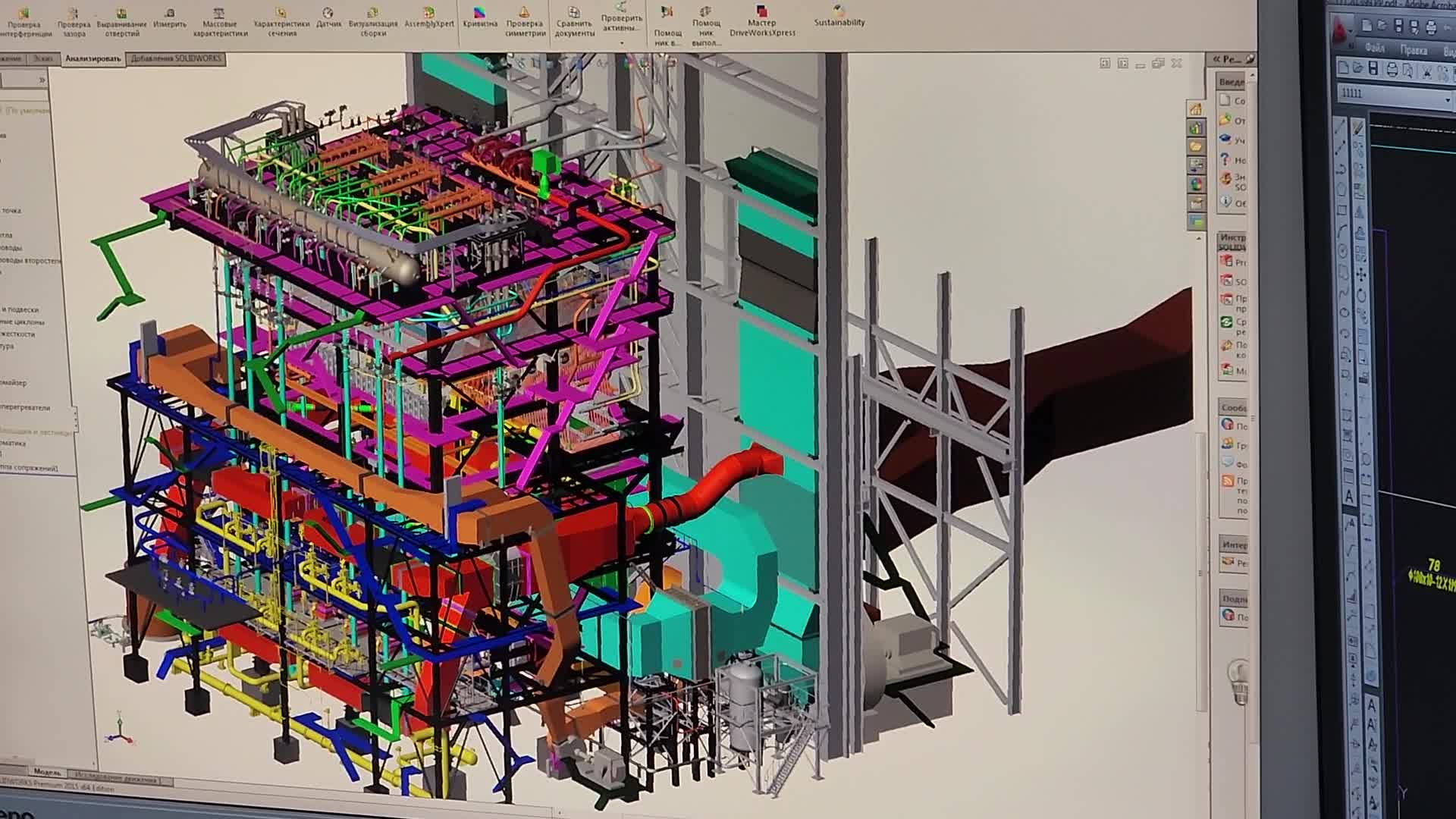Open the discussion forum speech bubble link
The image size is (1456, 819).
(1228, 463)
